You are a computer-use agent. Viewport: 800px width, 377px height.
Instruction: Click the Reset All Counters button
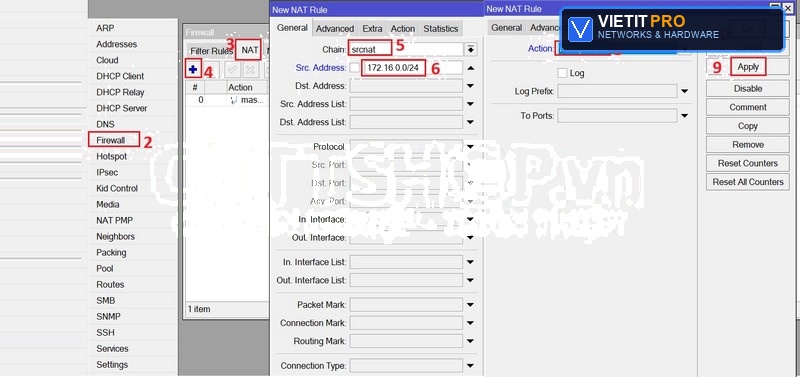point(747,182)
